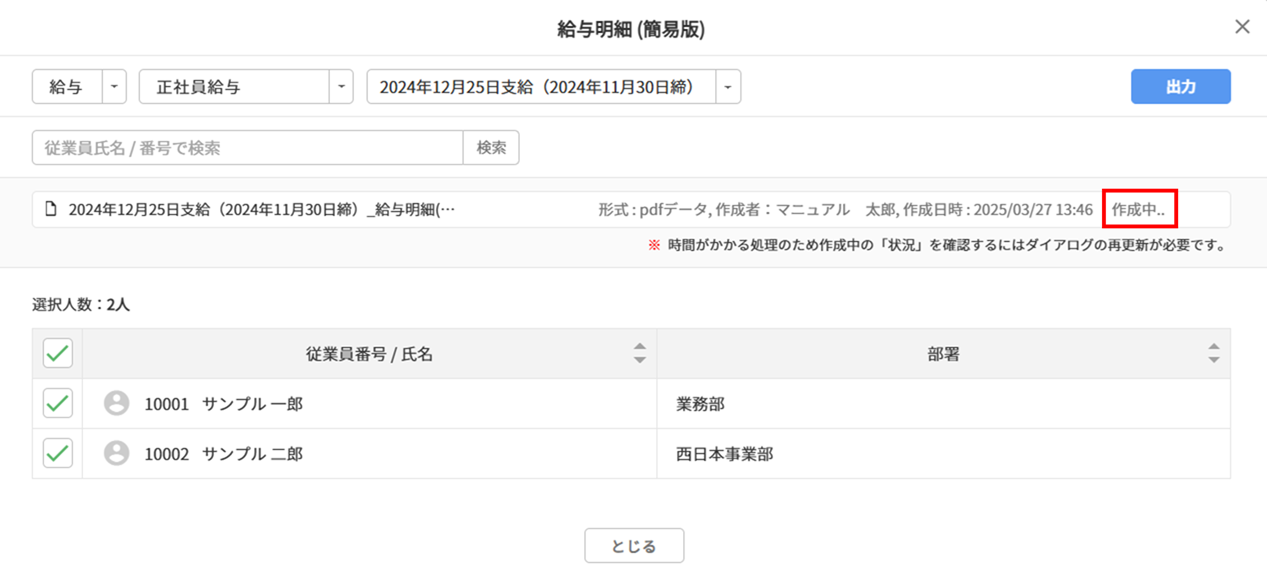Click the avatar icon for サンプル 一郎
The image size is (1267, 584).
(x=117, y=404)
